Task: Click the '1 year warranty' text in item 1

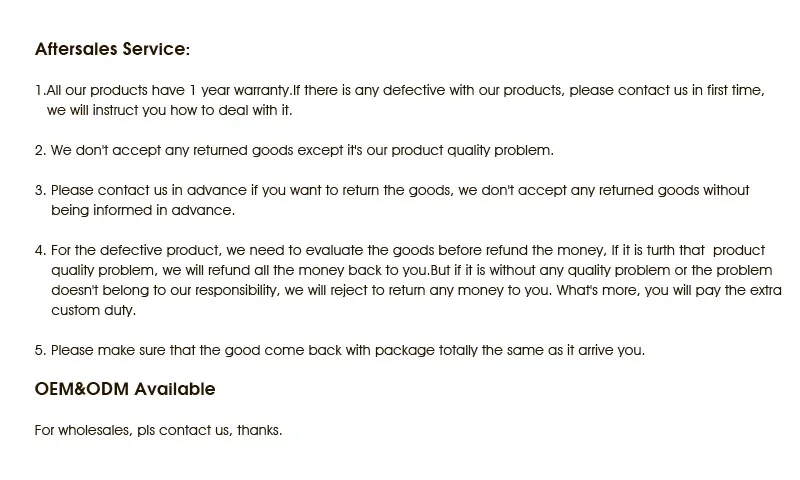Action: point(239,90)
